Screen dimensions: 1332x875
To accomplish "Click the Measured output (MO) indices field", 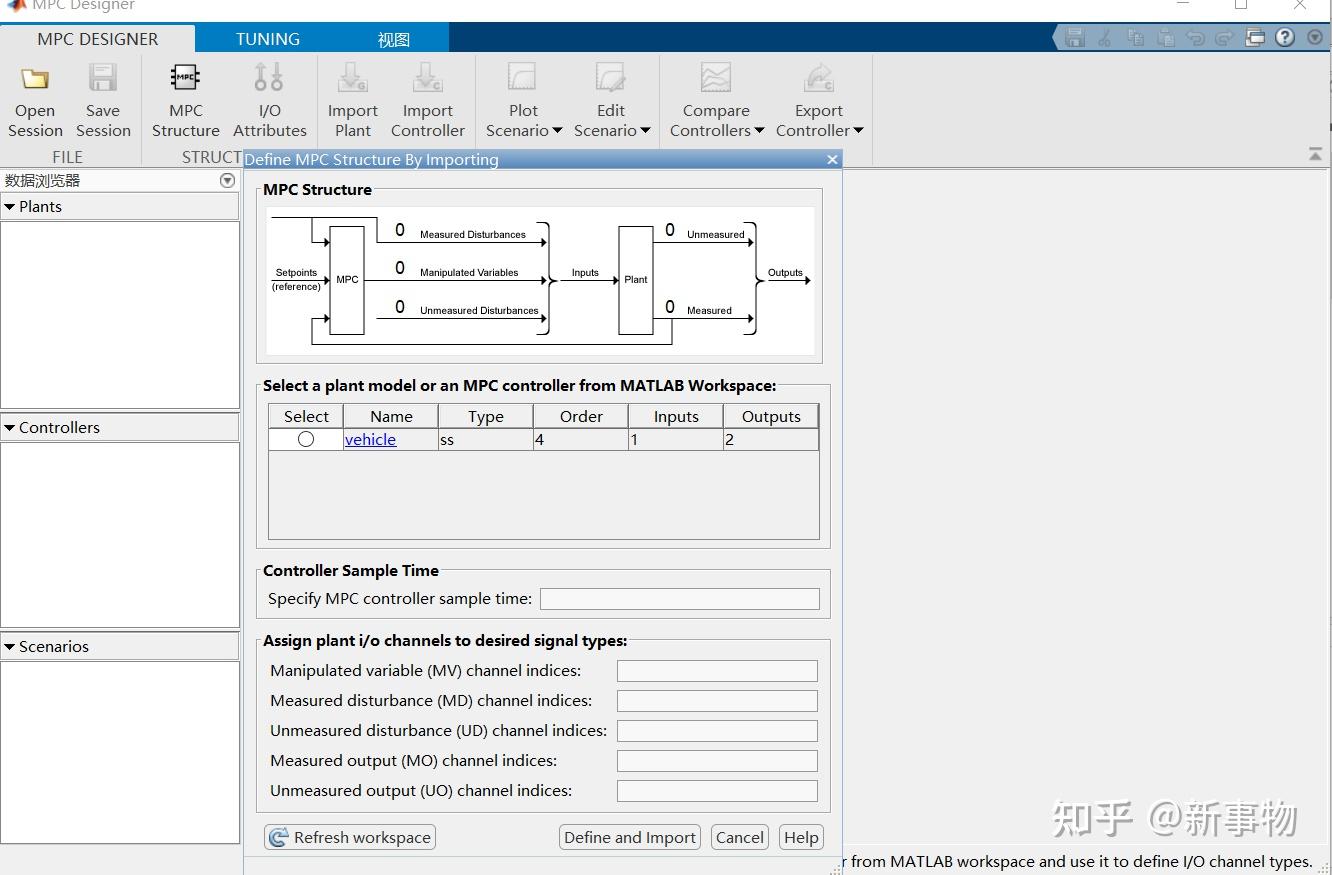I will point(717,761).
